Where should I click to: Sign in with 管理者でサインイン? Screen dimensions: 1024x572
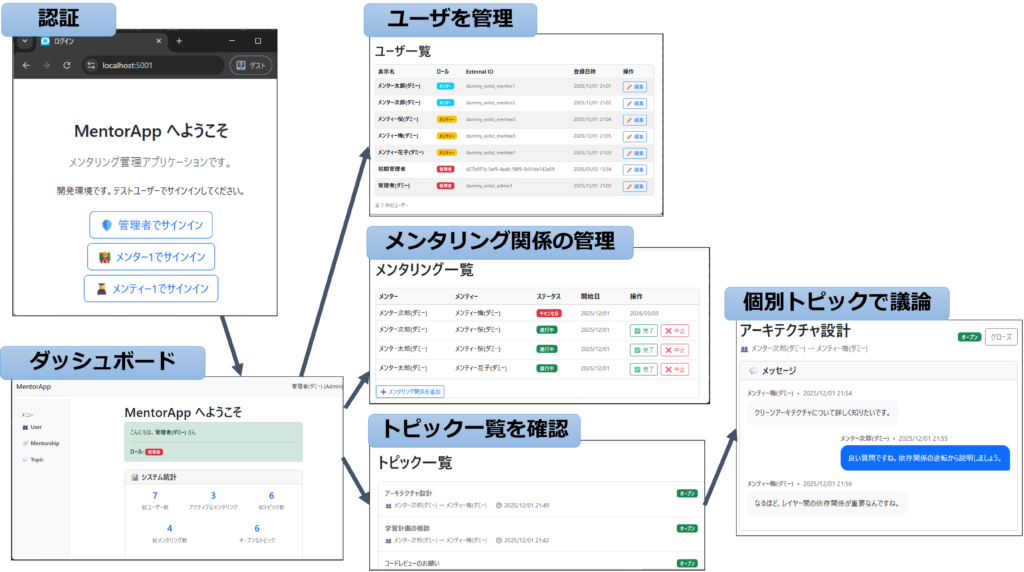click(x=151, y=225)
